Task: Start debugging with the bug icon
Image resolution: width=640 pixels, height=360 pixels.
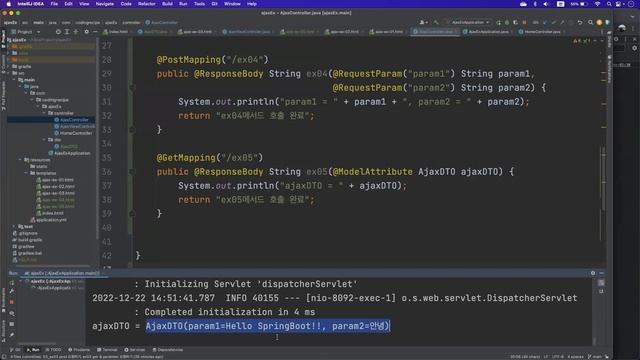Action: pos(507,22)
